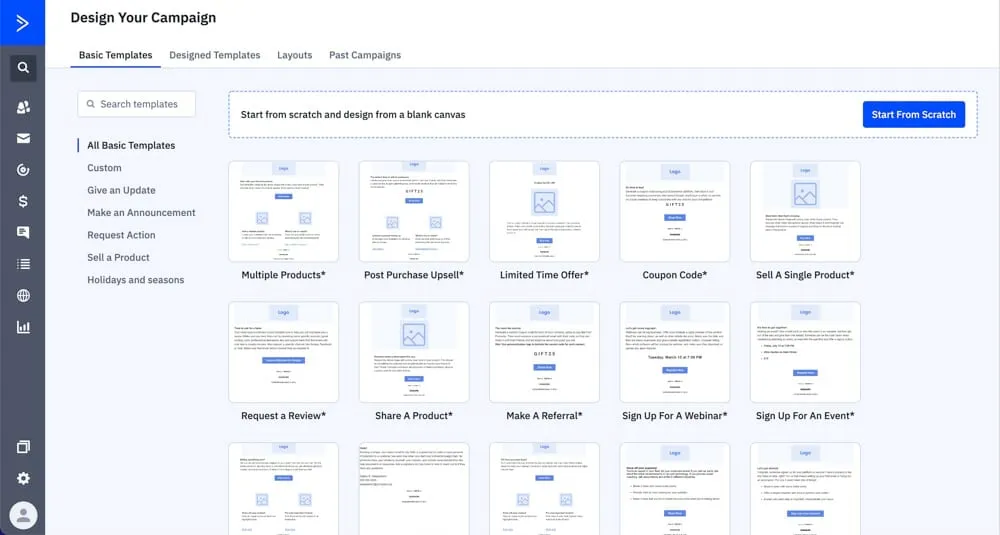
Task: Click the Search templates input field
Action: coord(137,104)
